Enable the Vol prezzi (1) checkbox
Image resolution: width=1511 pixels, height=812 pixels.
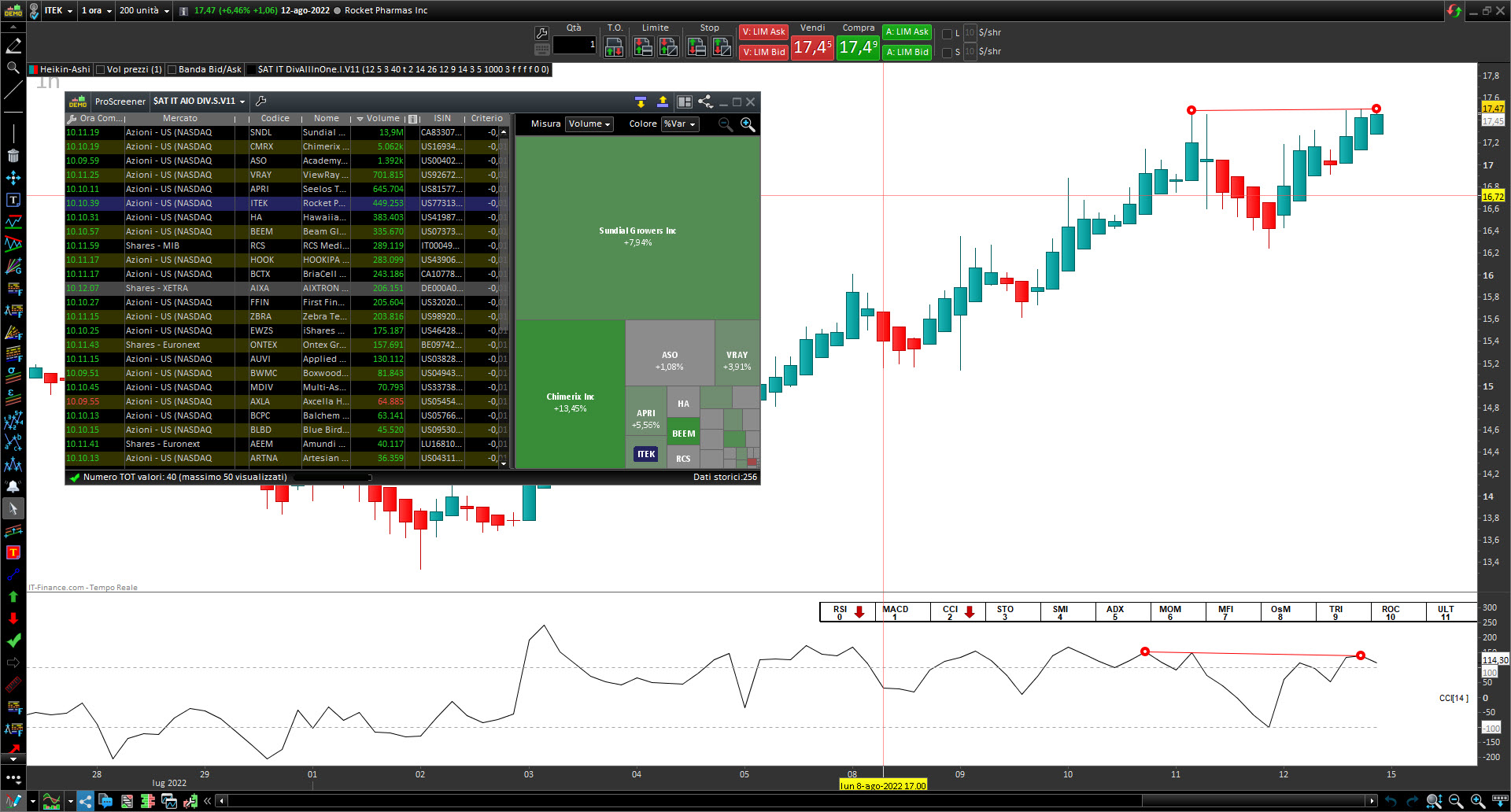(101, 69)
